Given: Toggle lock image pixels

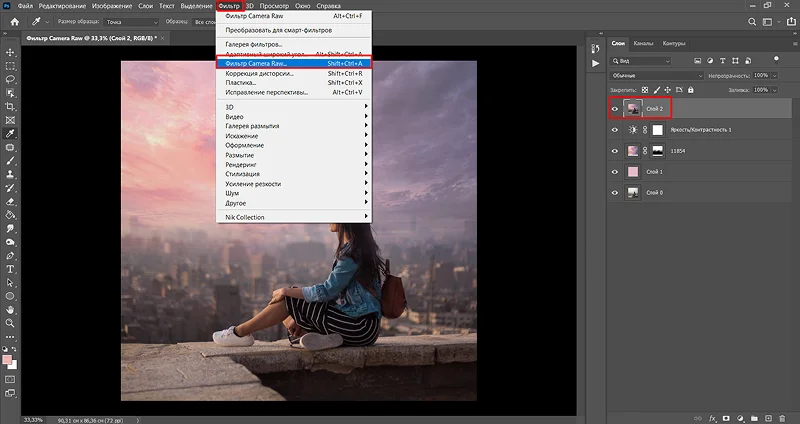Looking at the screenshot, I should 657,90.
